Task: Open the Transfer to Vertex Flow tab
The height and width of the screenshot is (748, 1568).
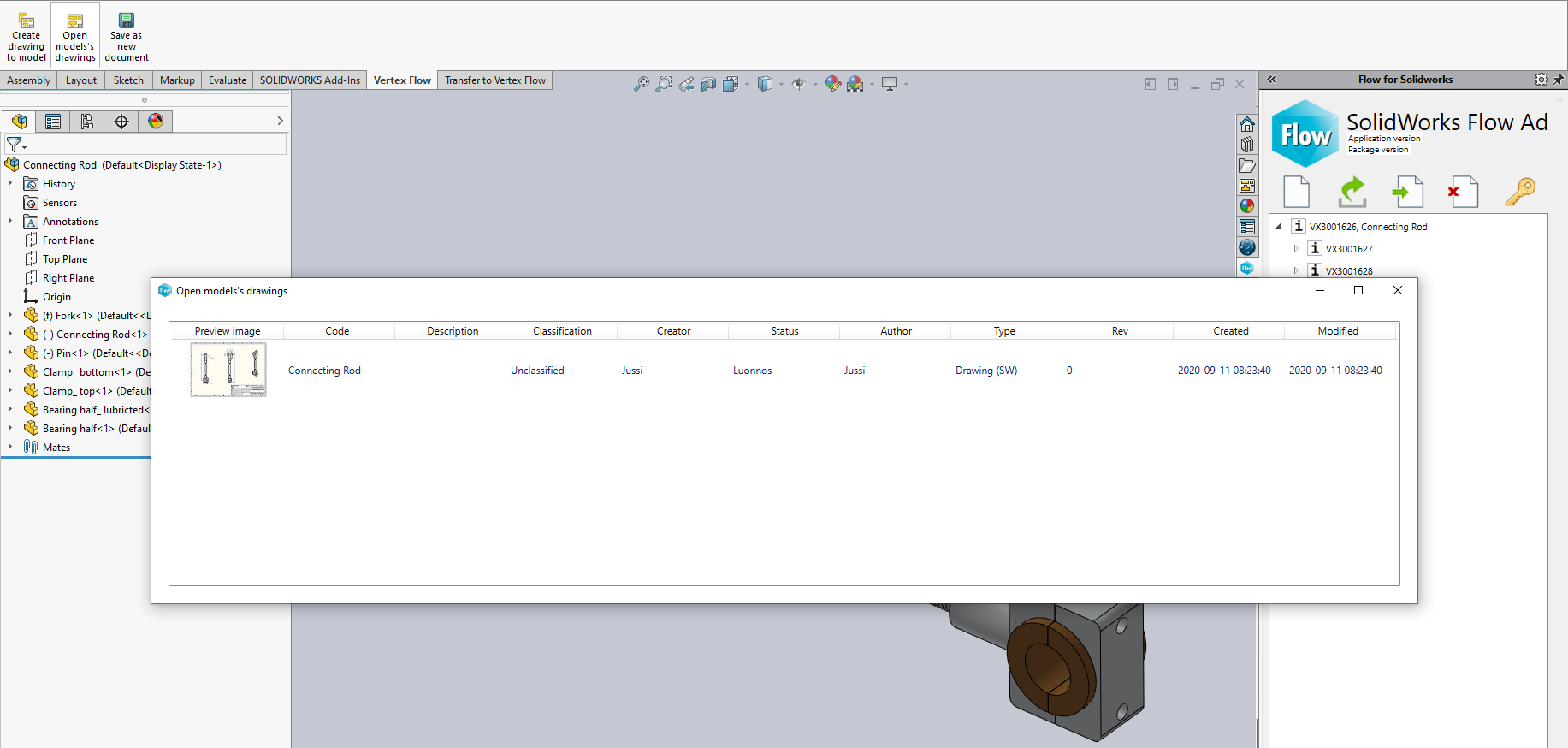Action: (x=494, y=80)
